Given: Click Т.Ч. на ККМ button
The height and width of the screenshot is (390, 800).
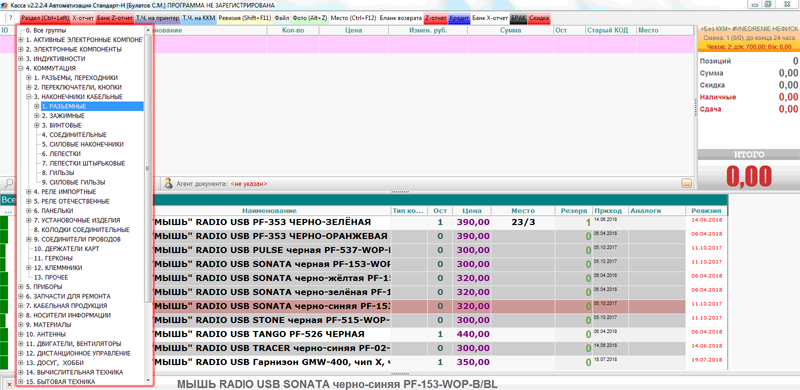Looking at the screenshot, I should click(x=199, y=18).
